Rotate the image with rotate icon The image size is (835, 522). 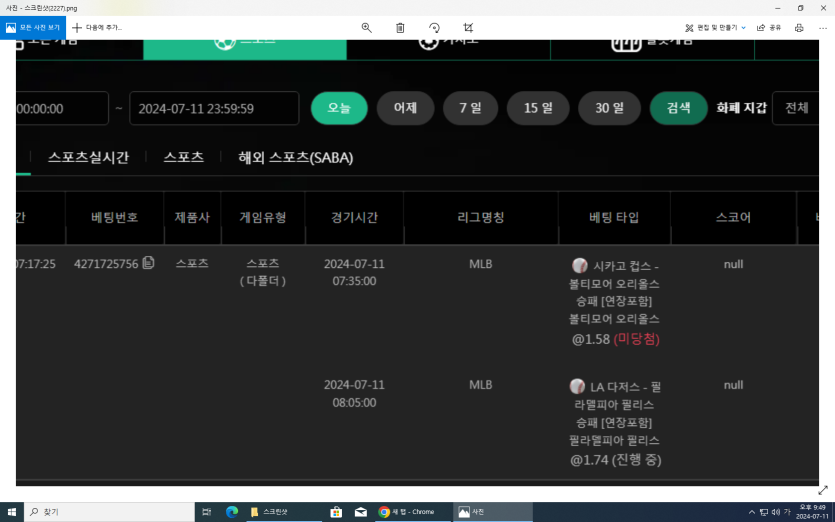click(x=434, y=28)
